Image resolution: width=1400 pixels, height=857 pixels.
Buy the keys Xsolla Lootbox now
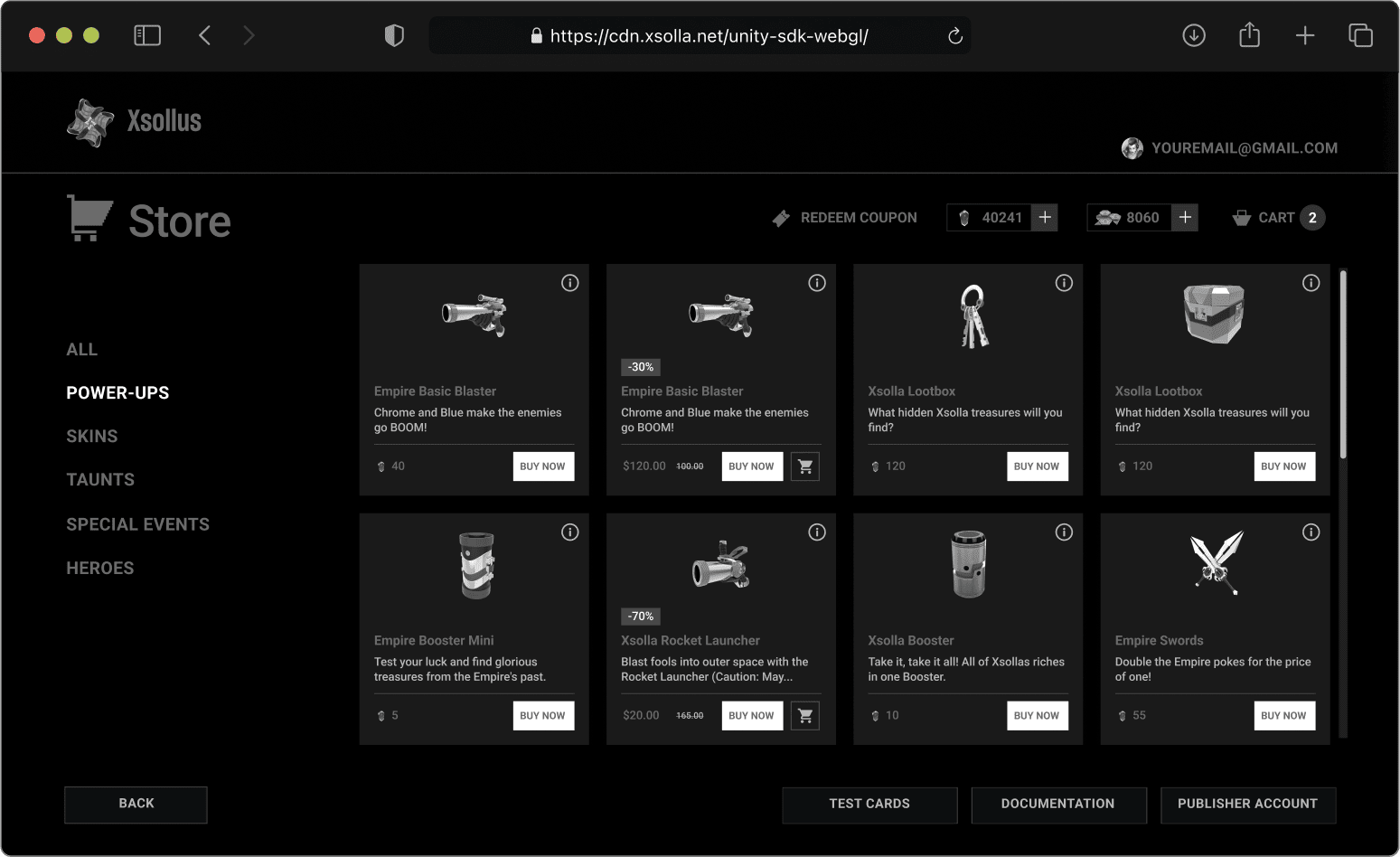[x=1038, y=466]
